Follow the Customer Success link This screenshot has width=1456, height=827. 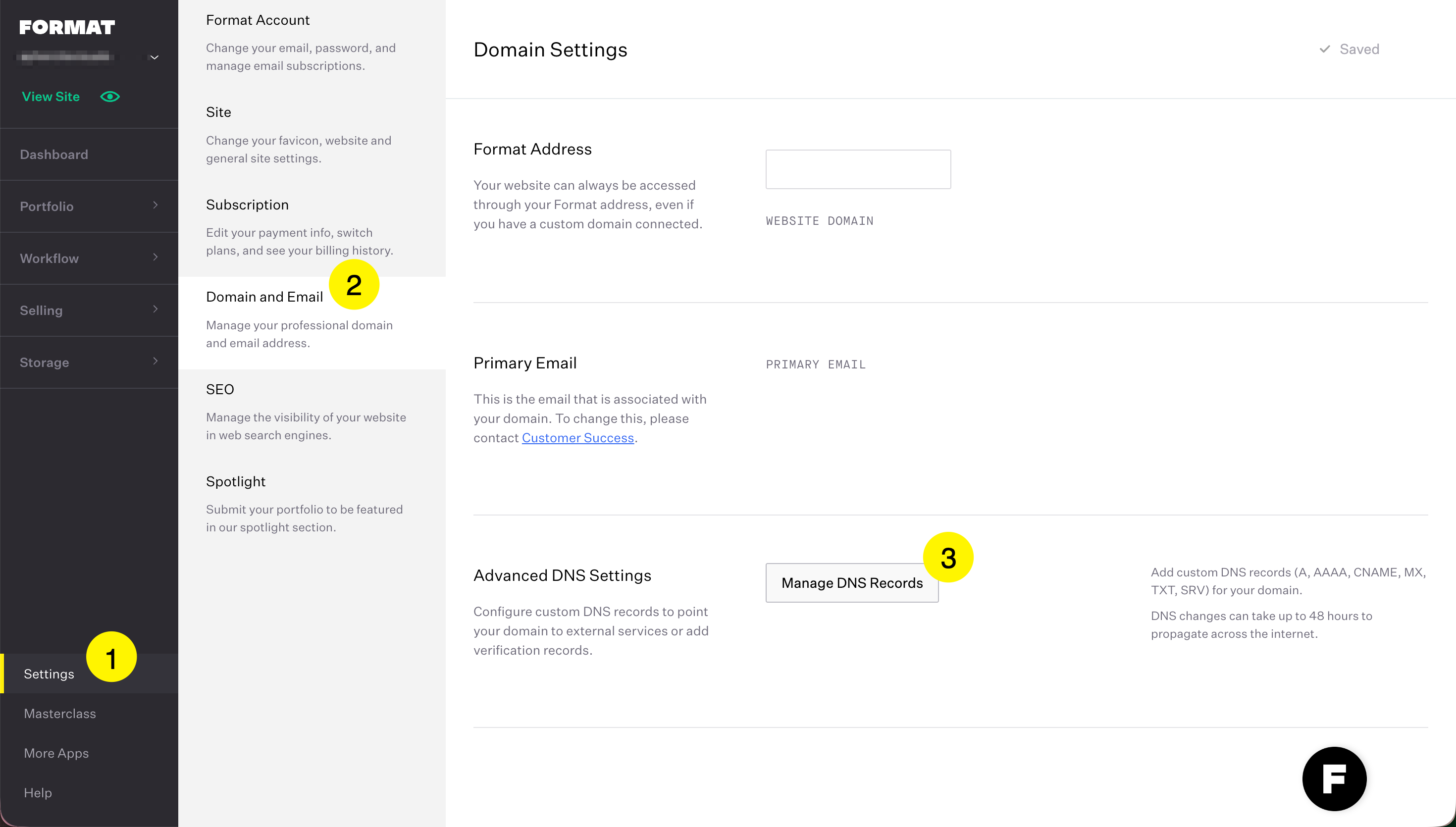tap(577, 438)
